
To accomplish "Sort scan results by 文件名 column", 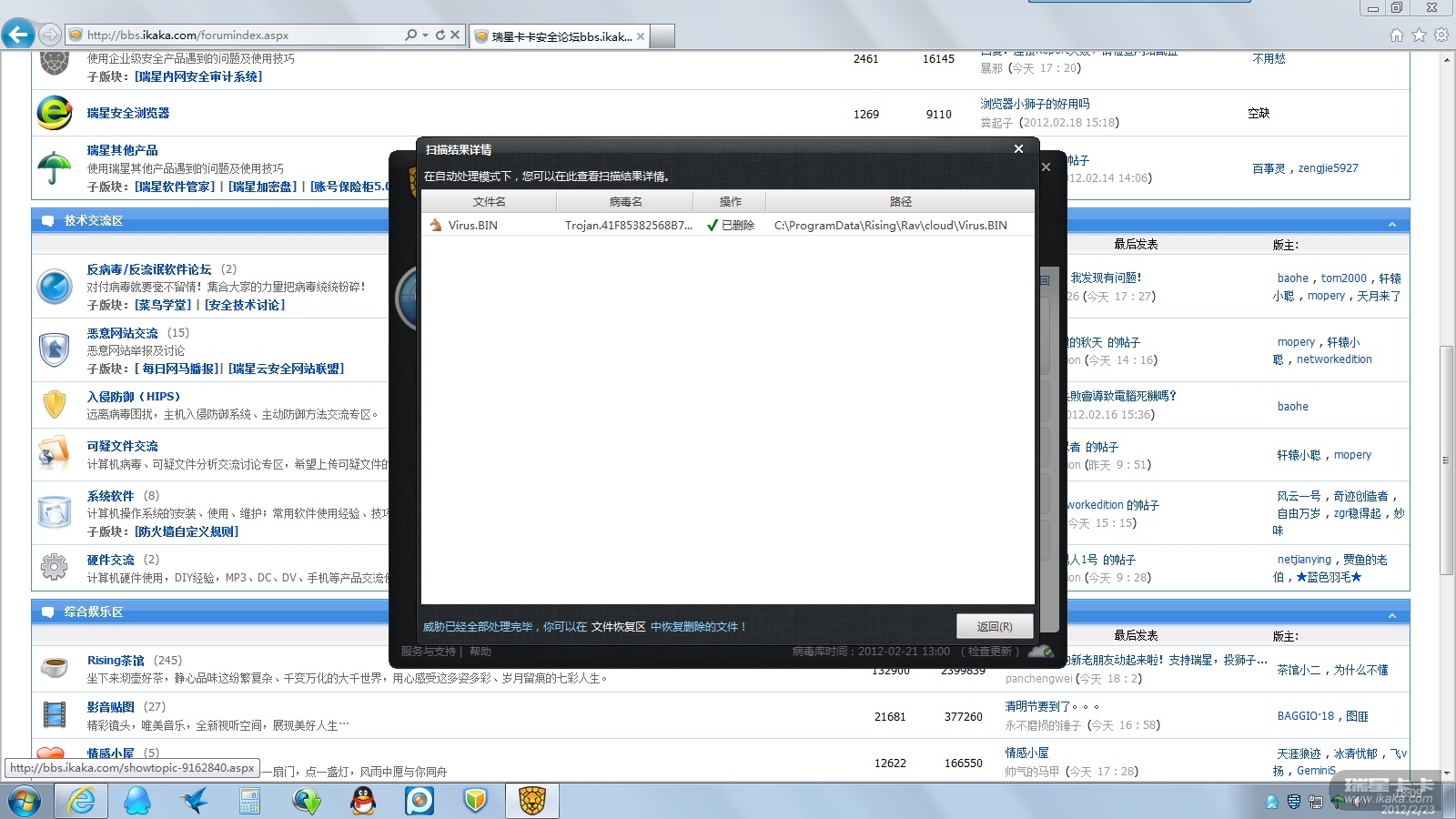I will point(489,201).
